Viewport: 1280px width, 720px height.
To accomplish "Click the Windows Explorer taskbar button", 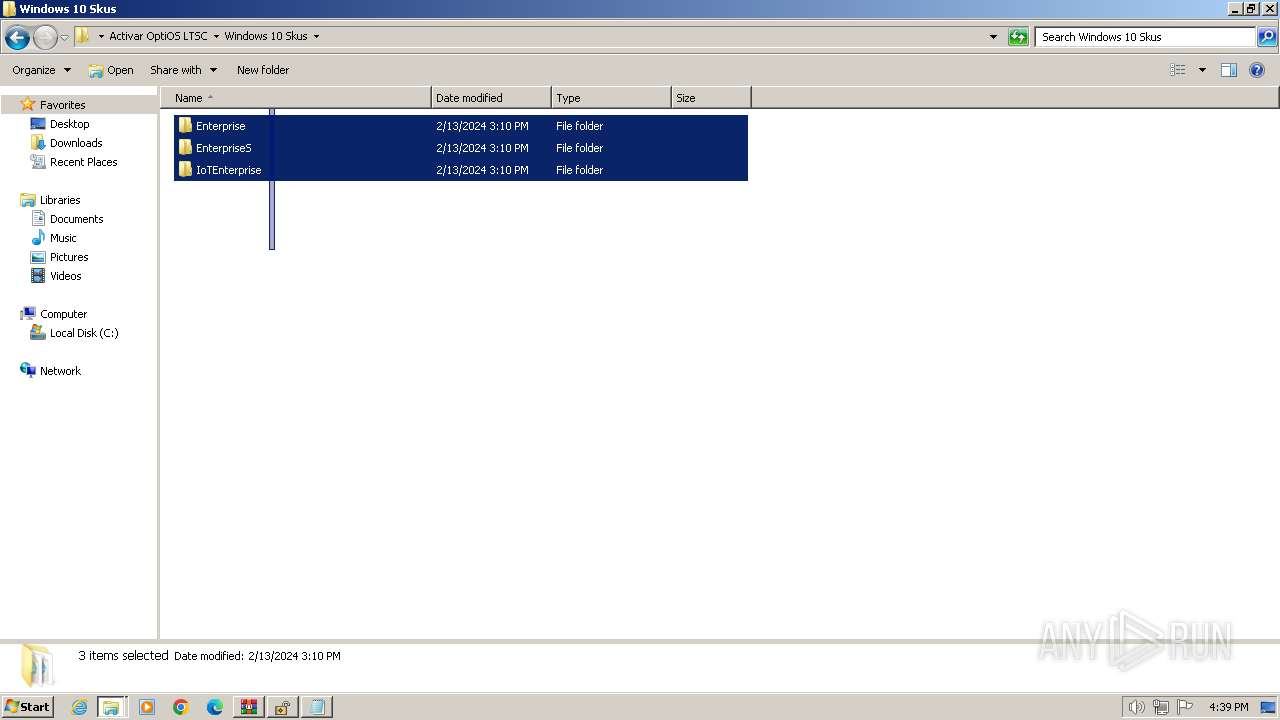I will [111, 707].
